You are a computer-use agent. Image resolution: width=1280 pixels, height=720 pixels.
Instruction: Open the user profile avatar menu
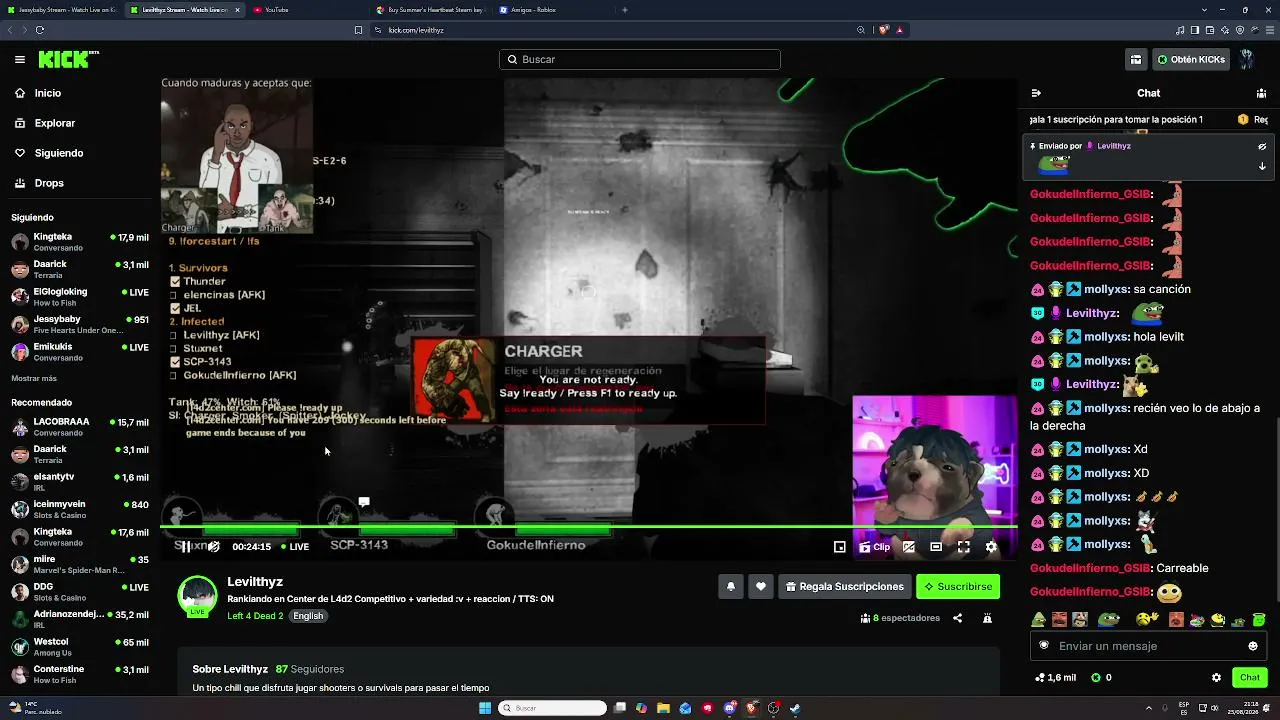(x=1246, y=60)
